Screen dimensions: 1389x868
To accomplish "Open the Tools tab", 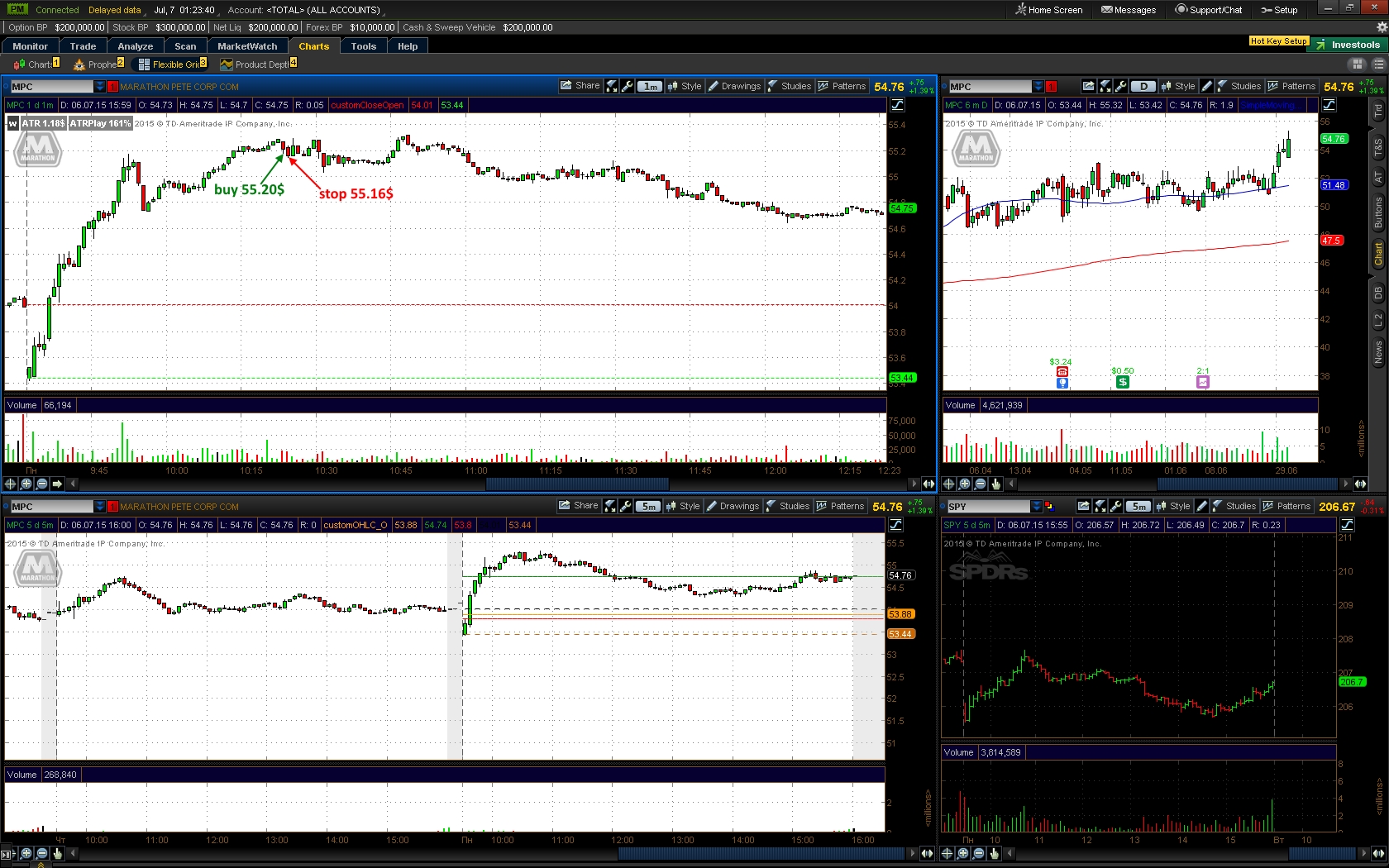I will (x=363, y=46).
